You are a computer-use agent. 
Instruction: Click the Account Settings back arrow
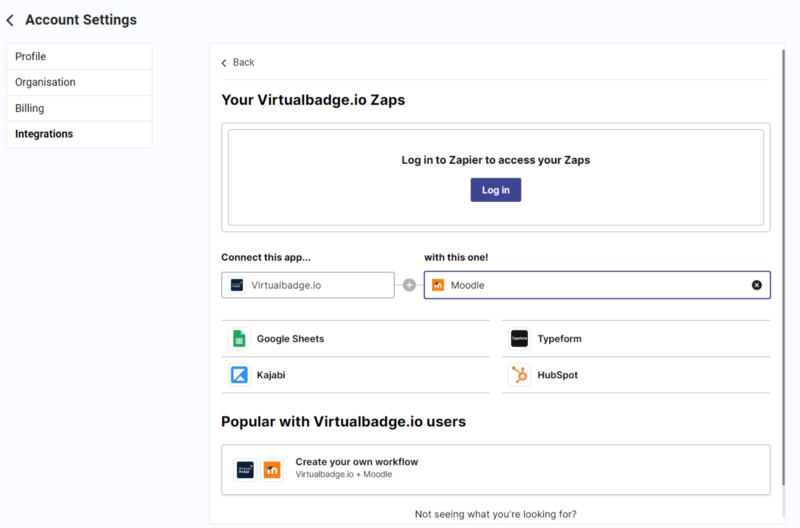[10, 20]
